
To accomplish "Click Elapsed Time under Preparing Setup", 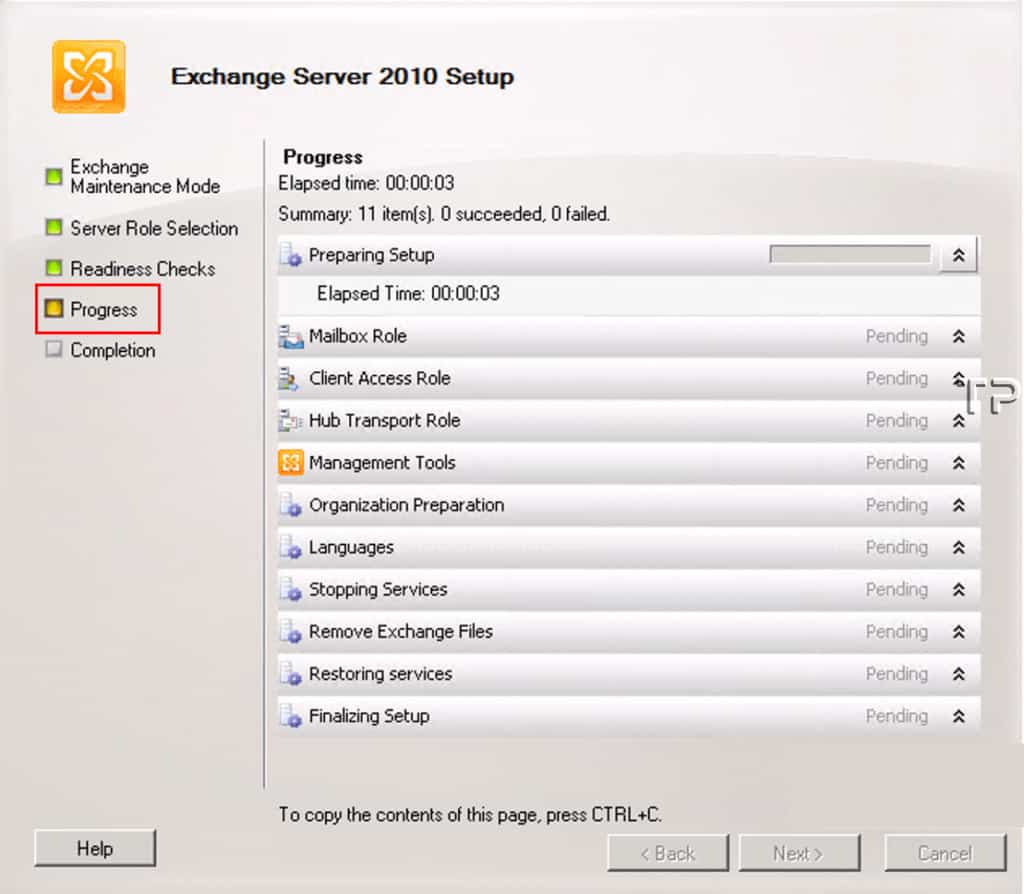I will 408,294.
